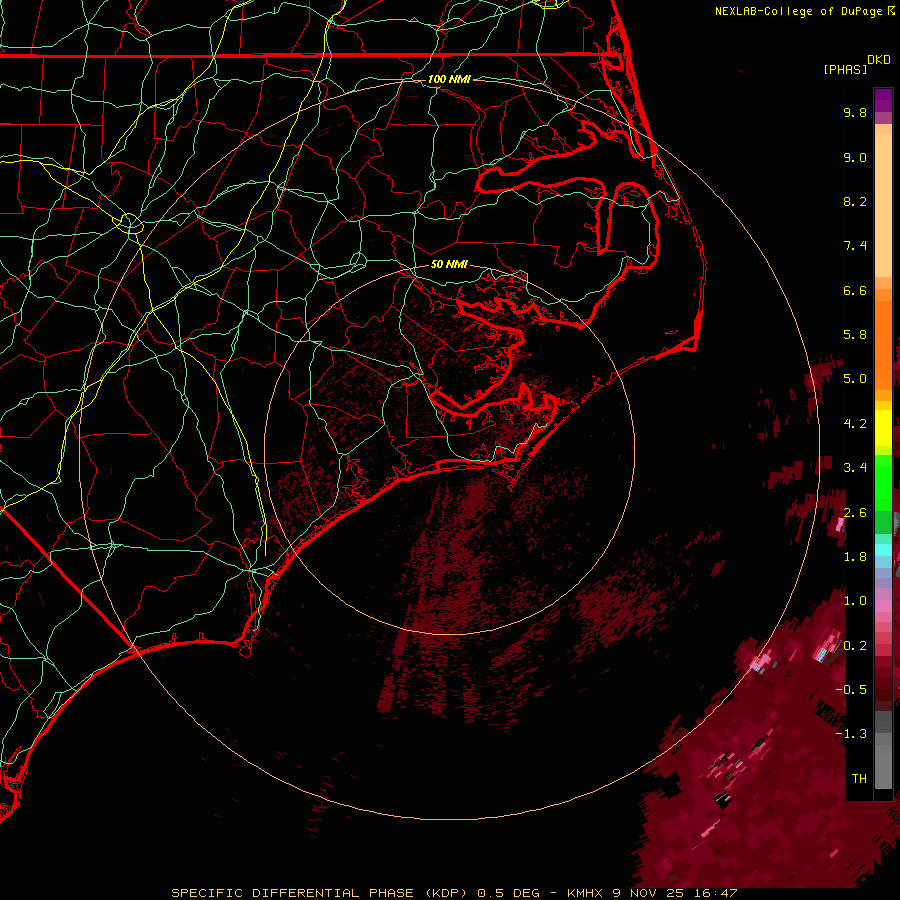Click the 1.8 value on the color scale
900x900 pixels.
(x=855, y=557)
